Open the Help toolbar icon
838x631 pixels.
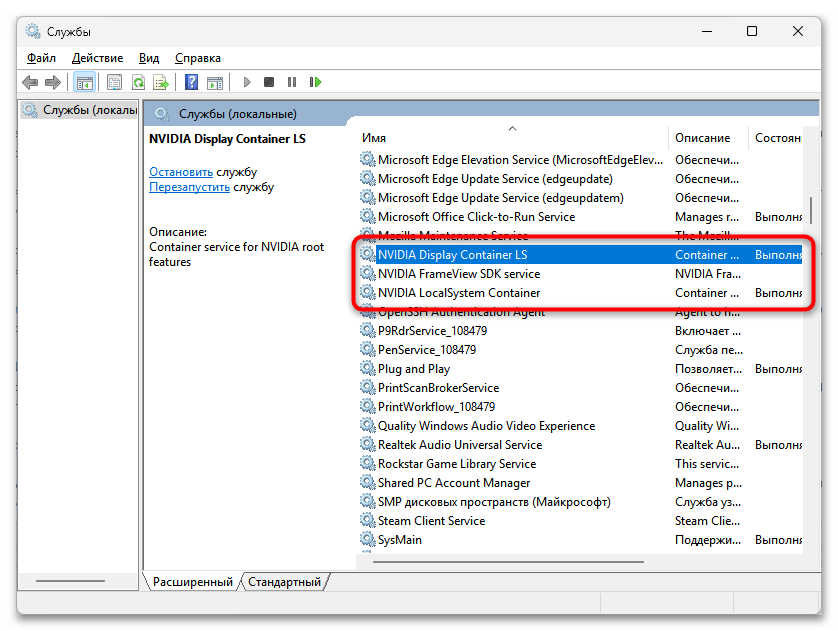click(x=191, y=82)
